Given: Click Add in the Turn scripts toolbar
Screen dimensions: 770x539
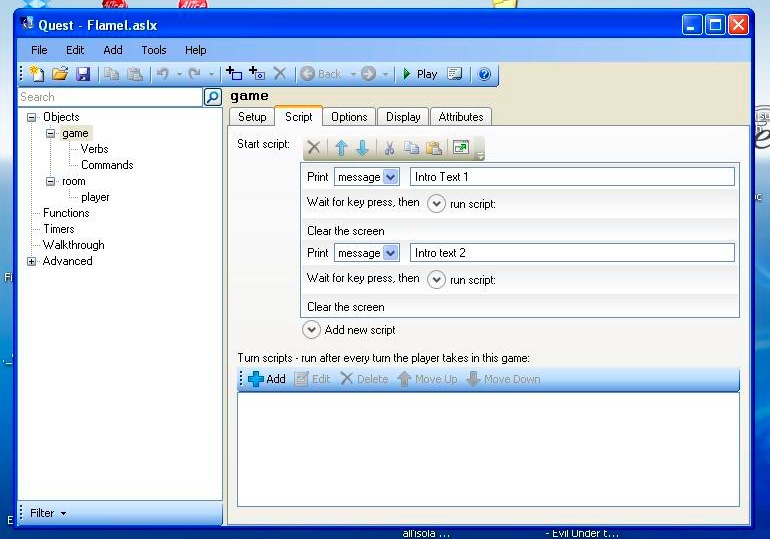Looking at the screenshot, I should pos(267,379).
